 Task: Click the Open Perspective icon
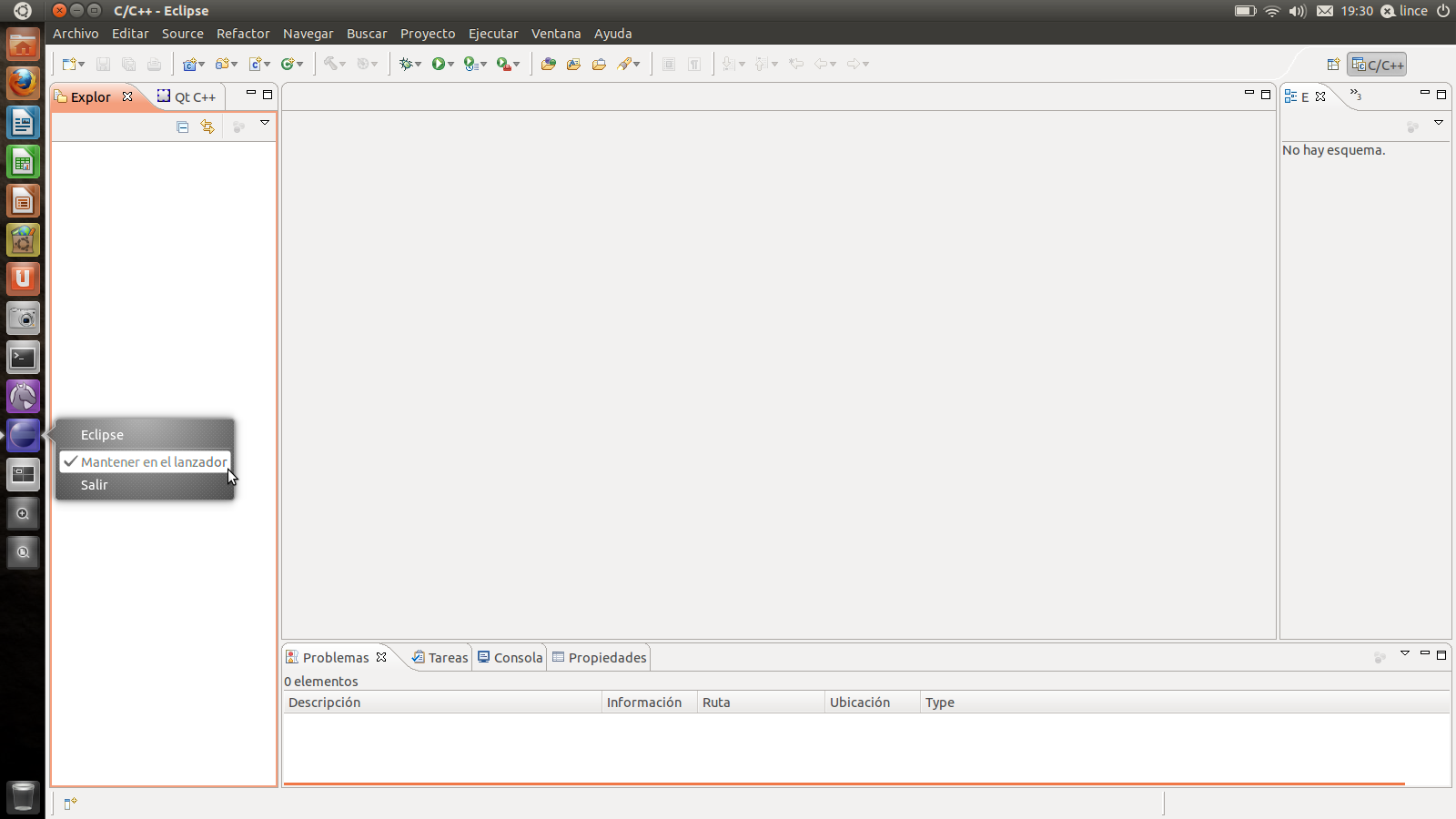coord(1333,65)
